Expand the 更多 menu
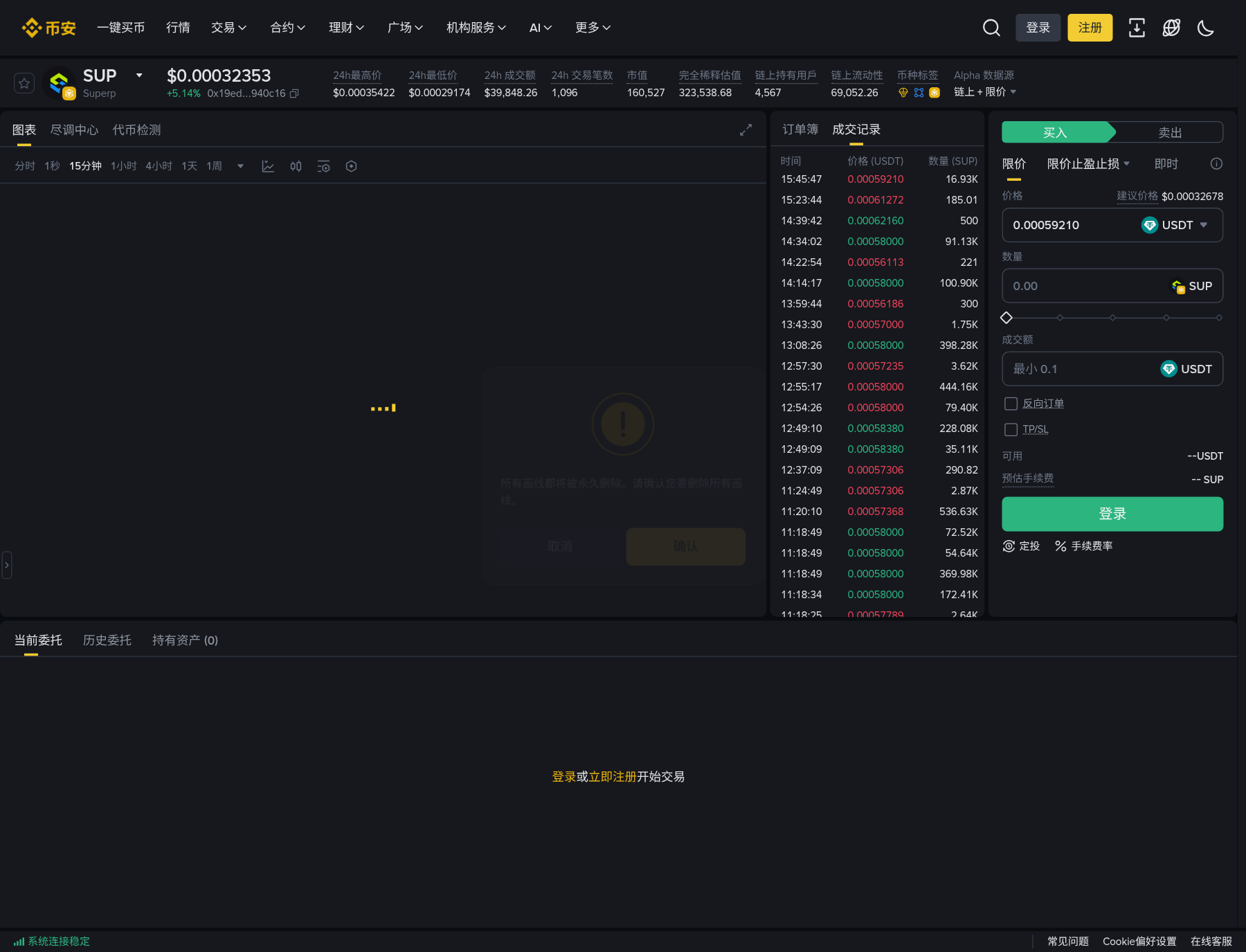This screenshot has height=952, width=1246. [x=593, y=28]
